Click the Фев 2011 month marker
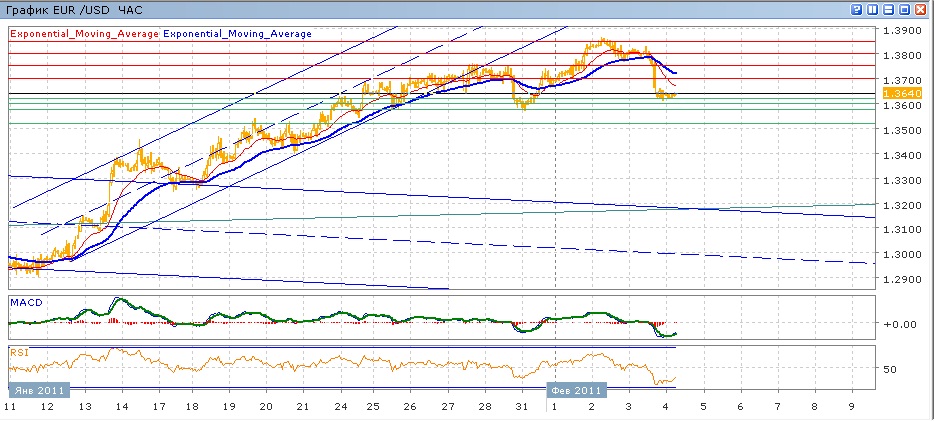The height and width of the screenshot is (421, 934). pos(577,391)
